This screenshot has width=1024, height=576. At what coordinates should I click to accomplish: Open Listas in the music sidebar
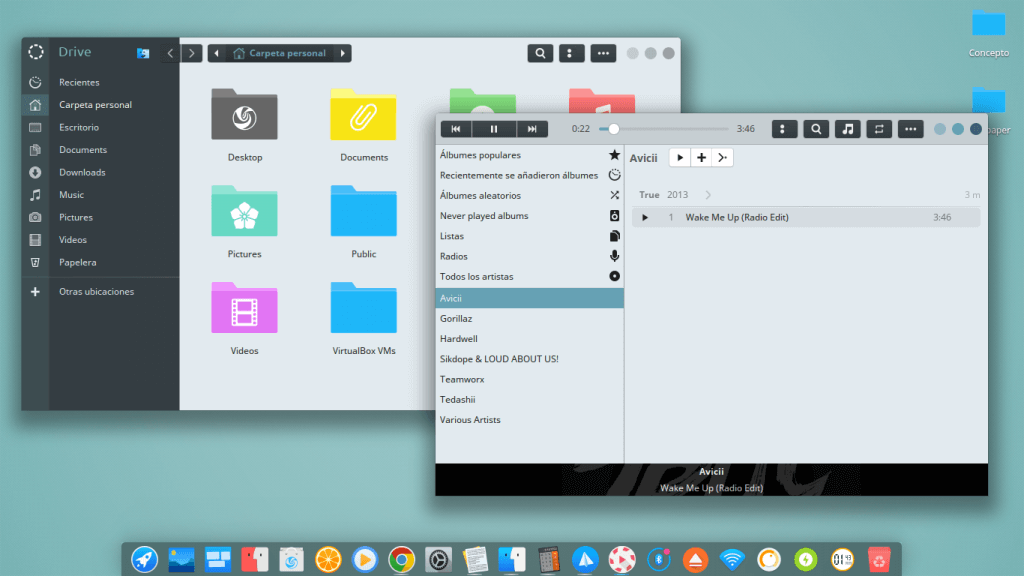(530, 236)
